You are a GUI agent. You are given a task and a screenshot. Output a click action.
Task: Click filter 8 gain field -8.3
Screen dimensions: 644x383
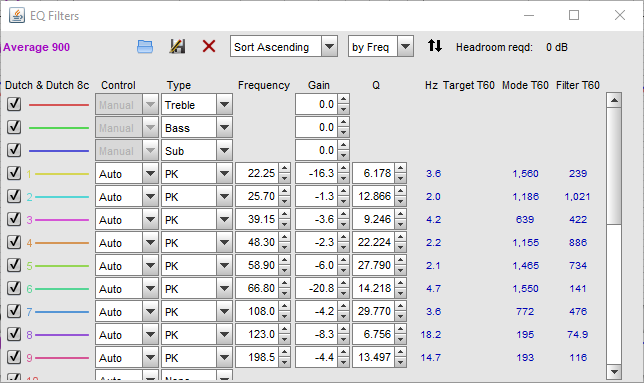point(317,334)
